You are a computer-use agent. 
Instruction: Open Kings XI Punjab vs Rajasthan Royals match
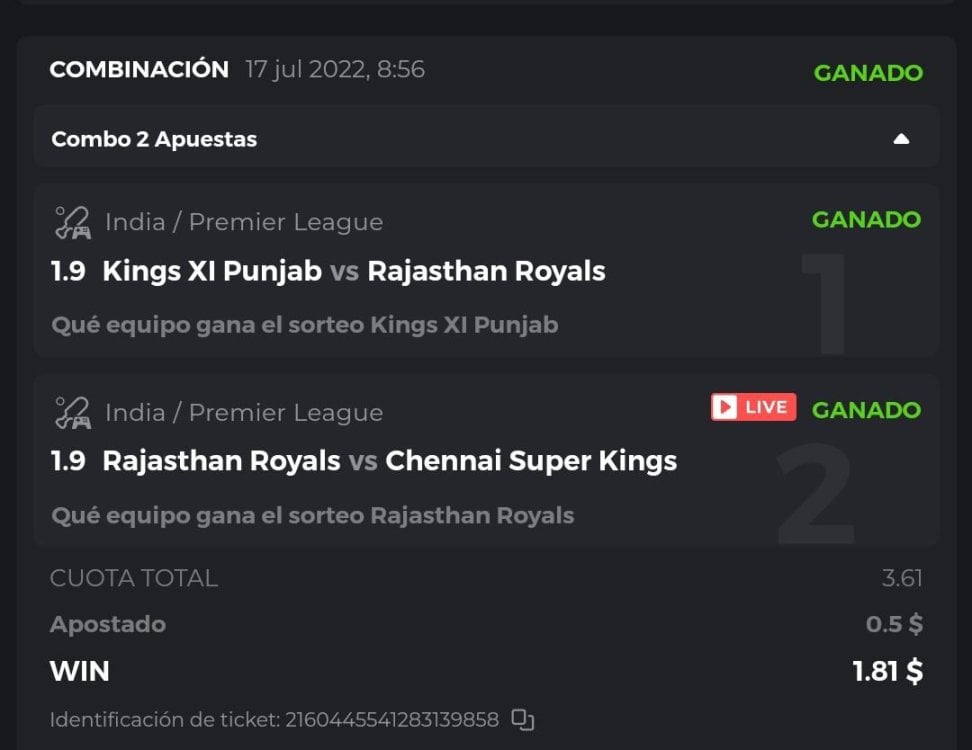coord(354,271)
